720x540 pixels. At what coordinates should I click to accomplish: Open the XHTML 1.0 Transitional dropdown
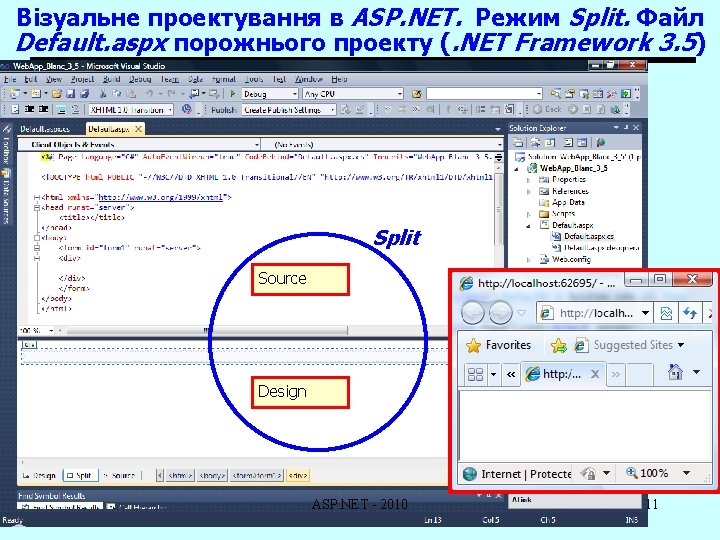point(170,110)
